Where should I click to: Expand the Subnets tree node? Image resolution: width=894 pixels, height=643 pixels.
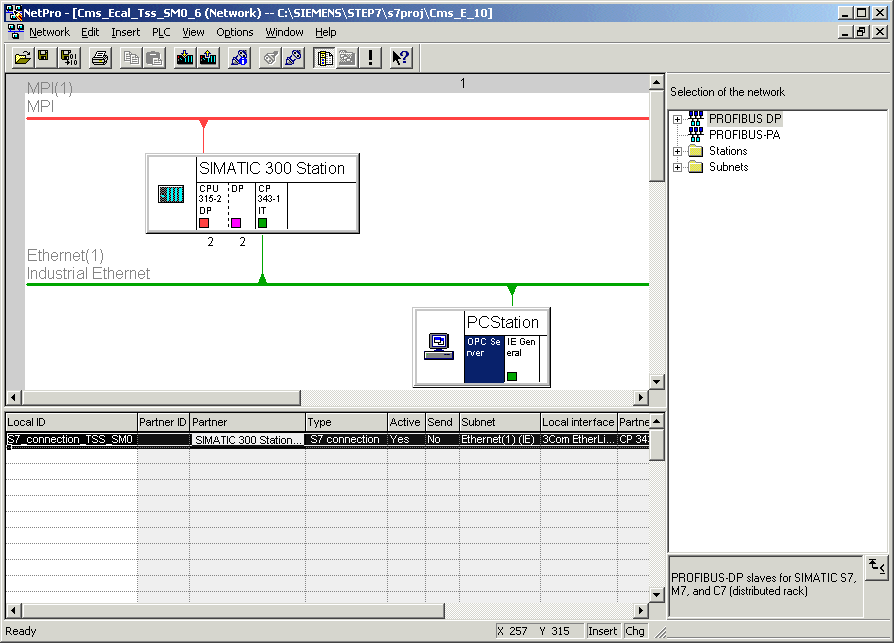pos(677,167)
